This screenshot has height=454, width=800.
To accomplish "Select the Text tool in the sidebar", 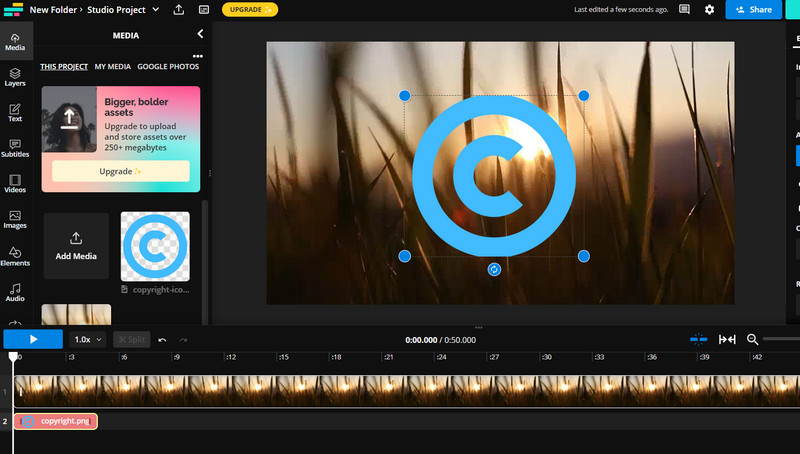I will (x=15, y=112).
